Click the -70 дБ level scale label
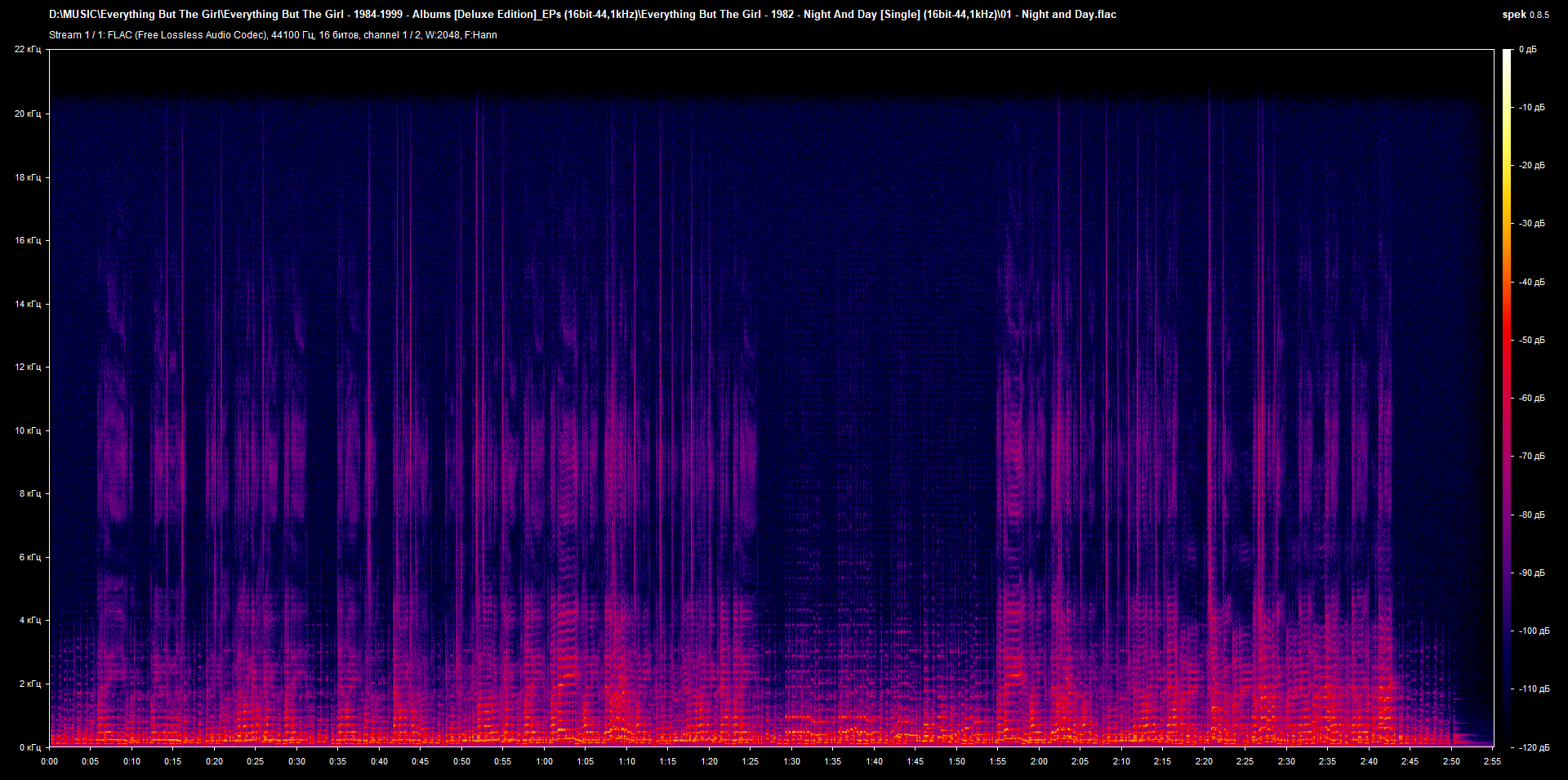The height and width of the screenshot is (780, 1568). (x=1531, y=457)
